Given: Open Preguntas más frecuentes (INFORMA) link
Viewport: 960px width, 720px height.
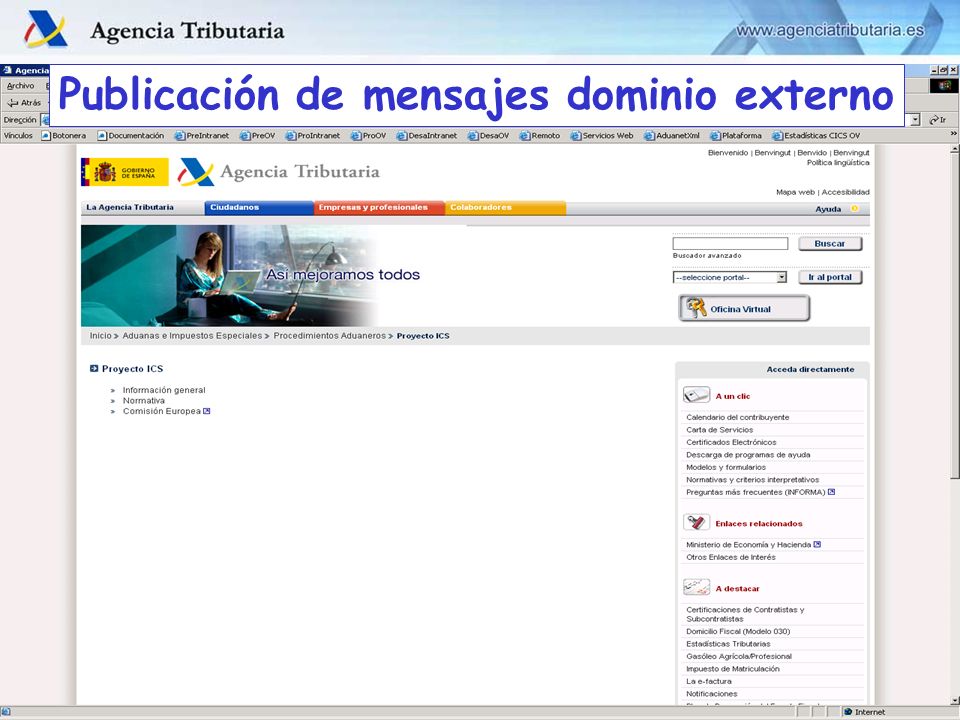Looking at the screenshot, I should (x=756, y=492).
